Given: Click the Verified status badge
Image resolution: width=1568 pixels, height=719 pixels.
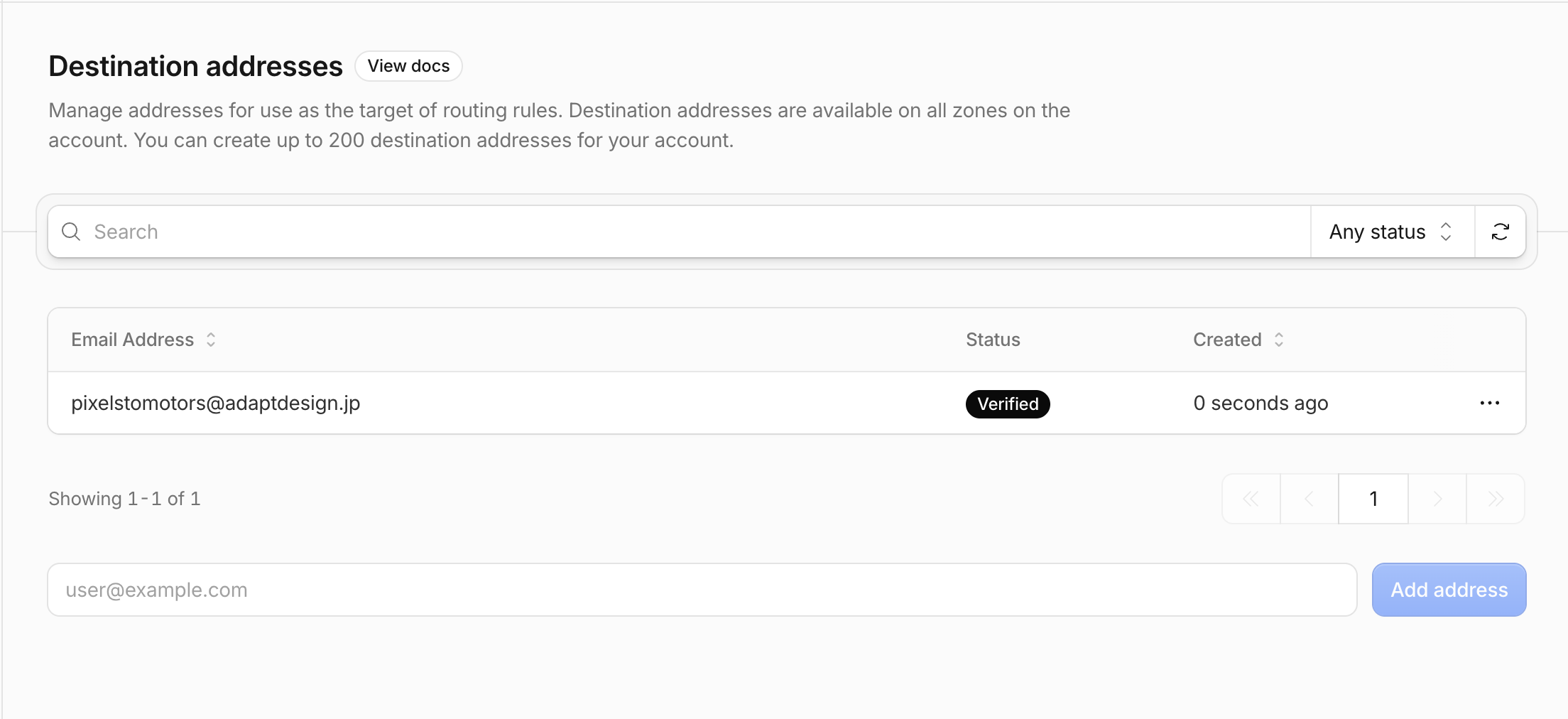Looking at the screenshot, I should [x=1008, y=404].
